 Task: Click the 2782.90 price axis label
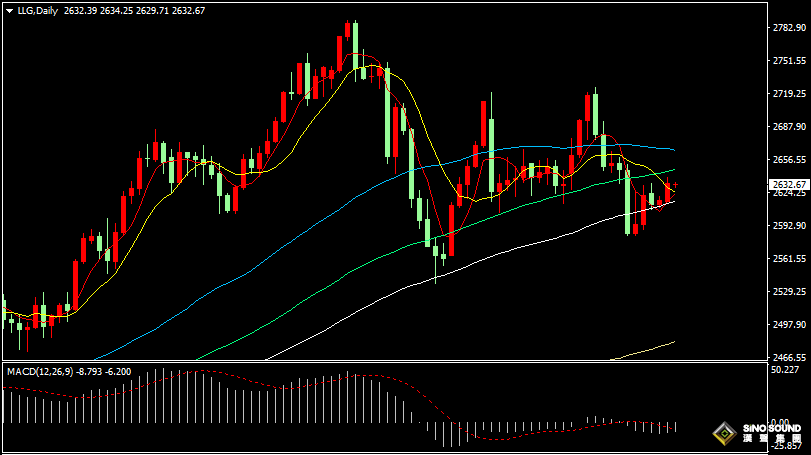pyautogui.click(x=789, y=28)
